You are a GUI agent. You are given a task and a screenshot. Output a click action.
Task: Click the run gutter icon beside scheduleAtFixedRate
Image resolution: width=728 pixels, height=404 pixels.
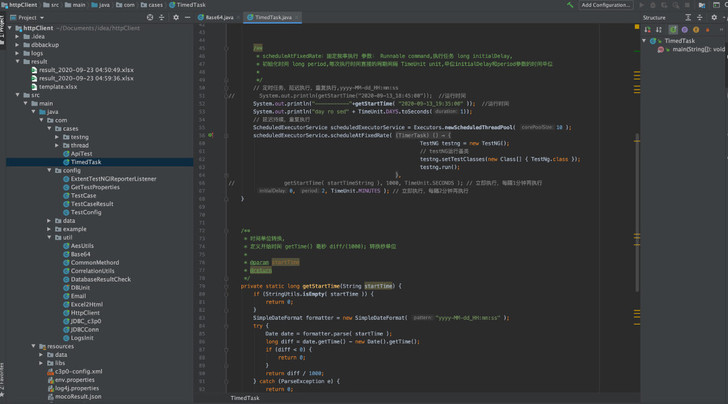(x=210, y=134)
